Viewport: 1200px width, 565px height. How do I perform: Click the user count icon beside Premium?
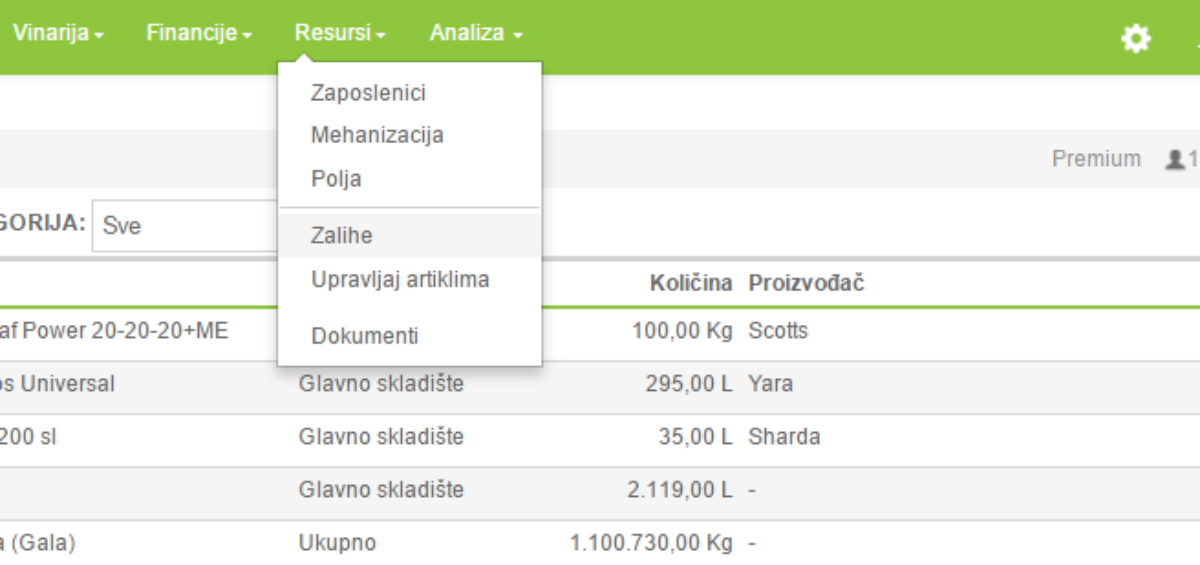tap(1175, 158)
